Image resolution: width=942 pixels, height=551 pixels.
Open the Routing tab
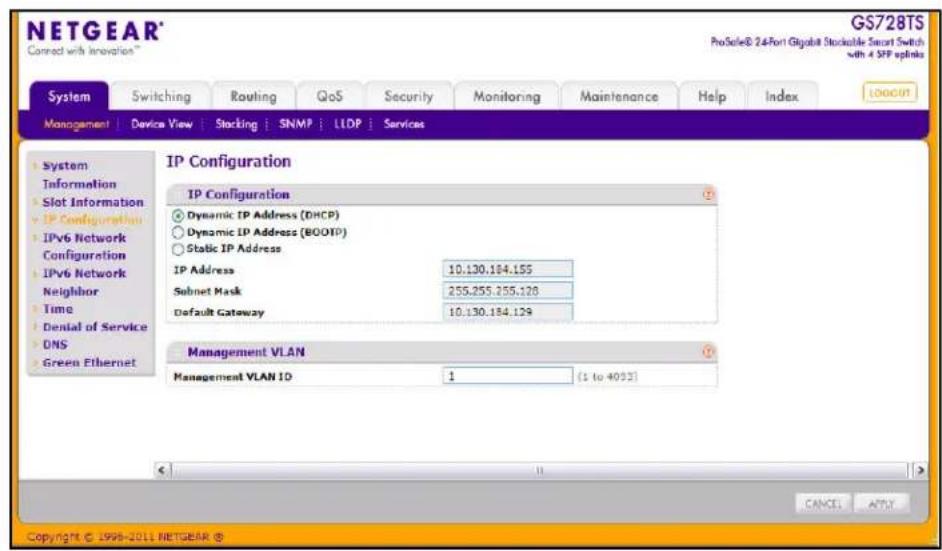tap(254, 96)
